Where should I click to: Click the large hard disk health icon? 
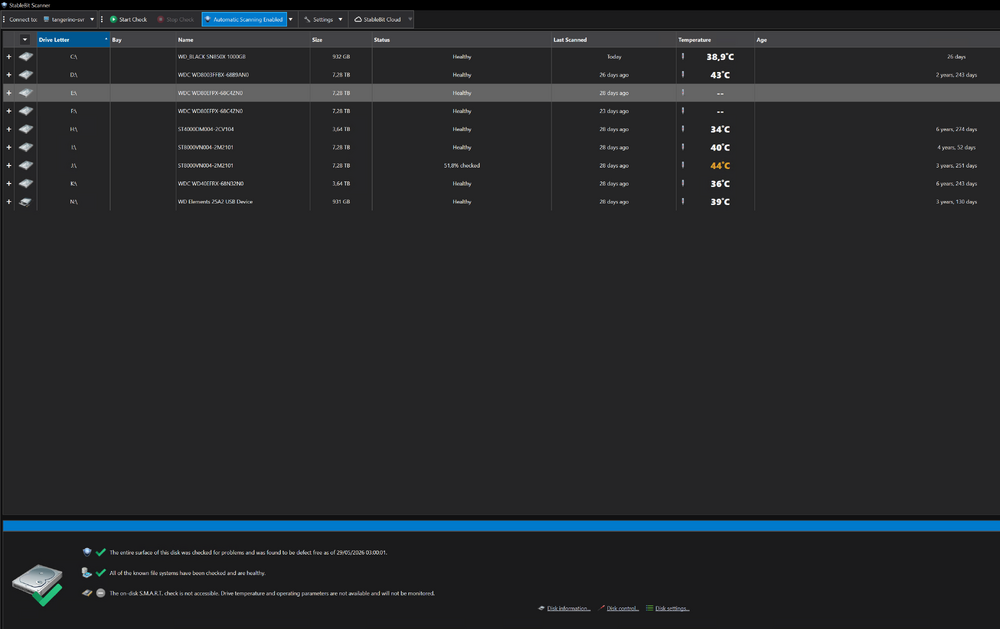click(38, 584)
